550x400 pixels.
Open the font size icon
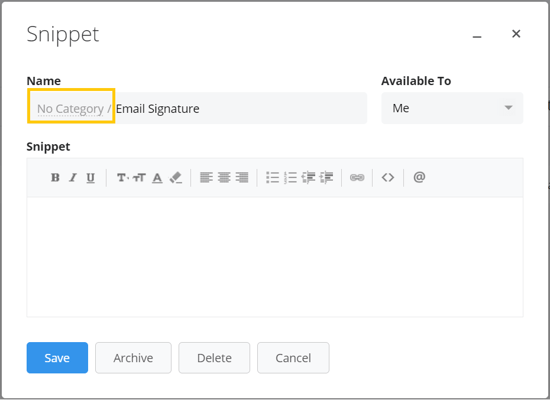click(140, 178)
